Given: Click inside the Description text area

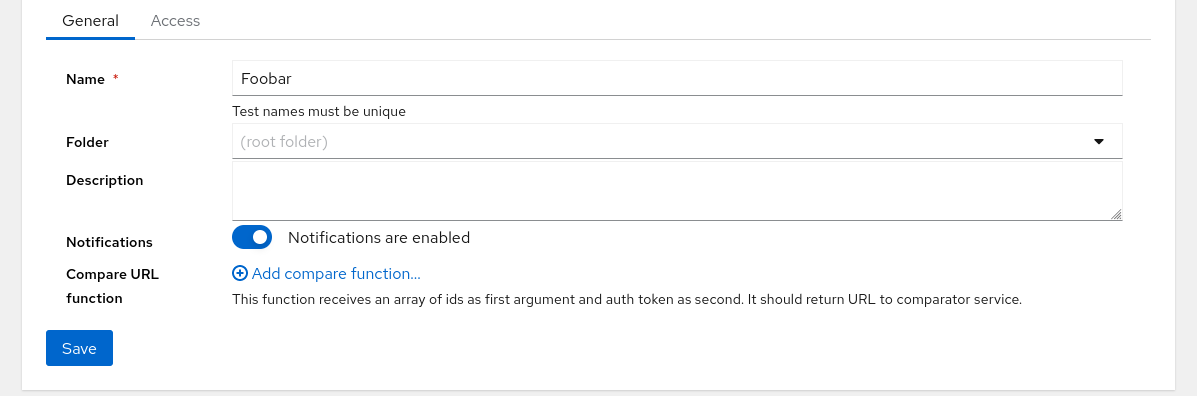Looking at the screenshot, I should [677, 191].
